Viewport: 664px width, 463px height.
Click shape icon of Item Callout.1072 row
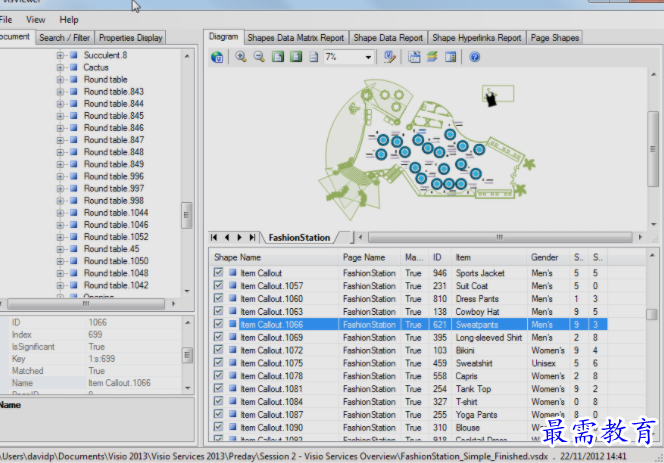tap(232, 350)
